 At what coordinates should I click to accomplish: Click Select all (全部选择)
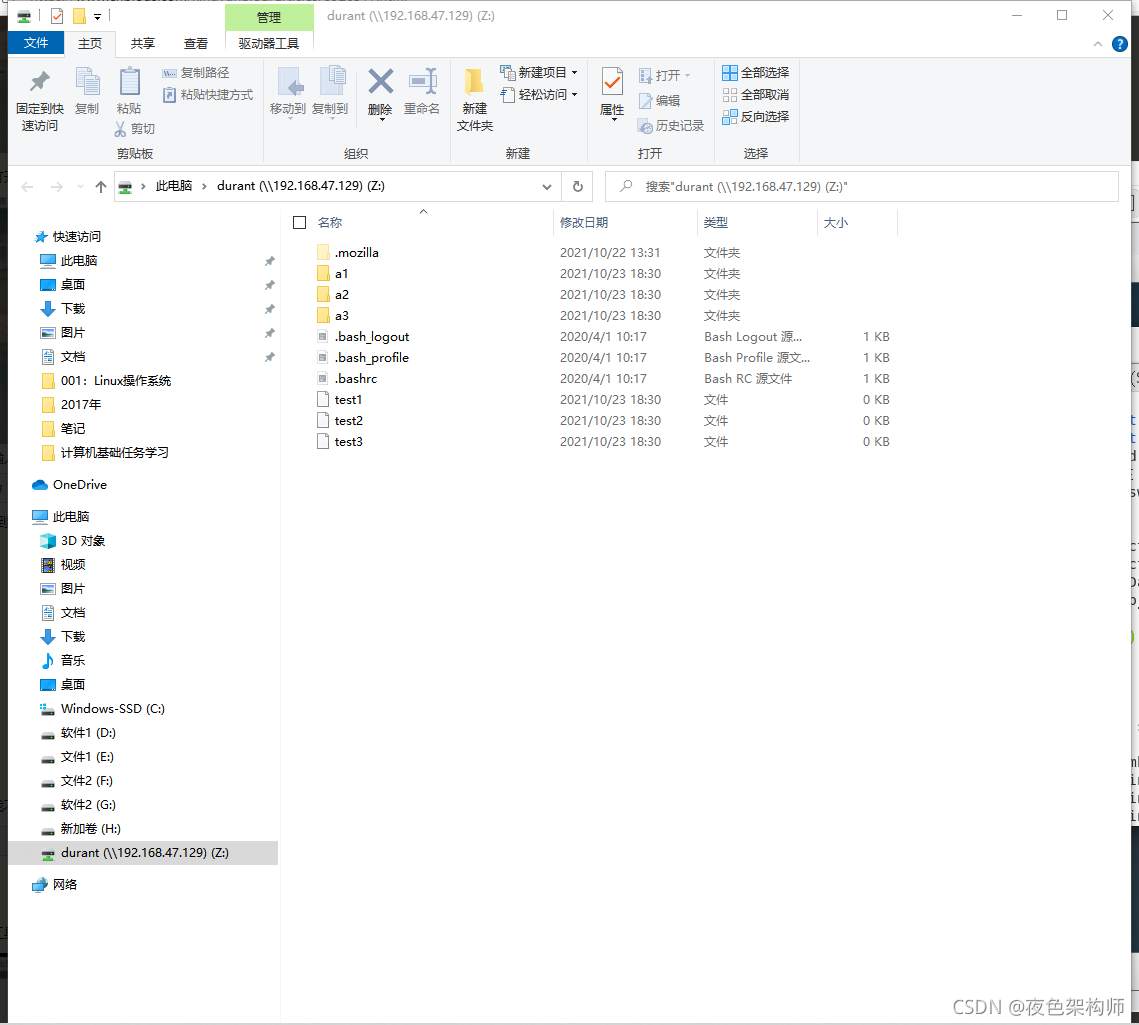[755, 73]
